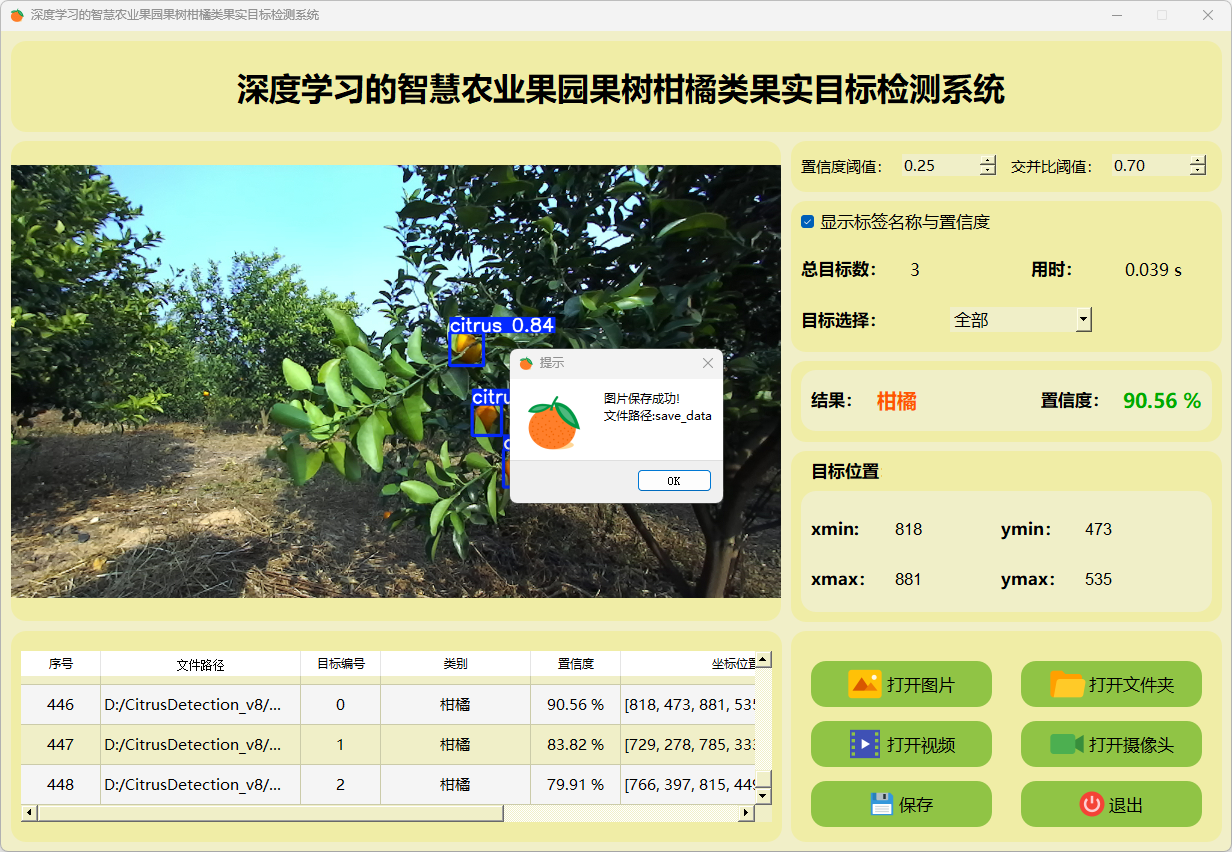
Task: Toggle 显示标签名称与置信度 checkbox
Action: pos(808,222)
